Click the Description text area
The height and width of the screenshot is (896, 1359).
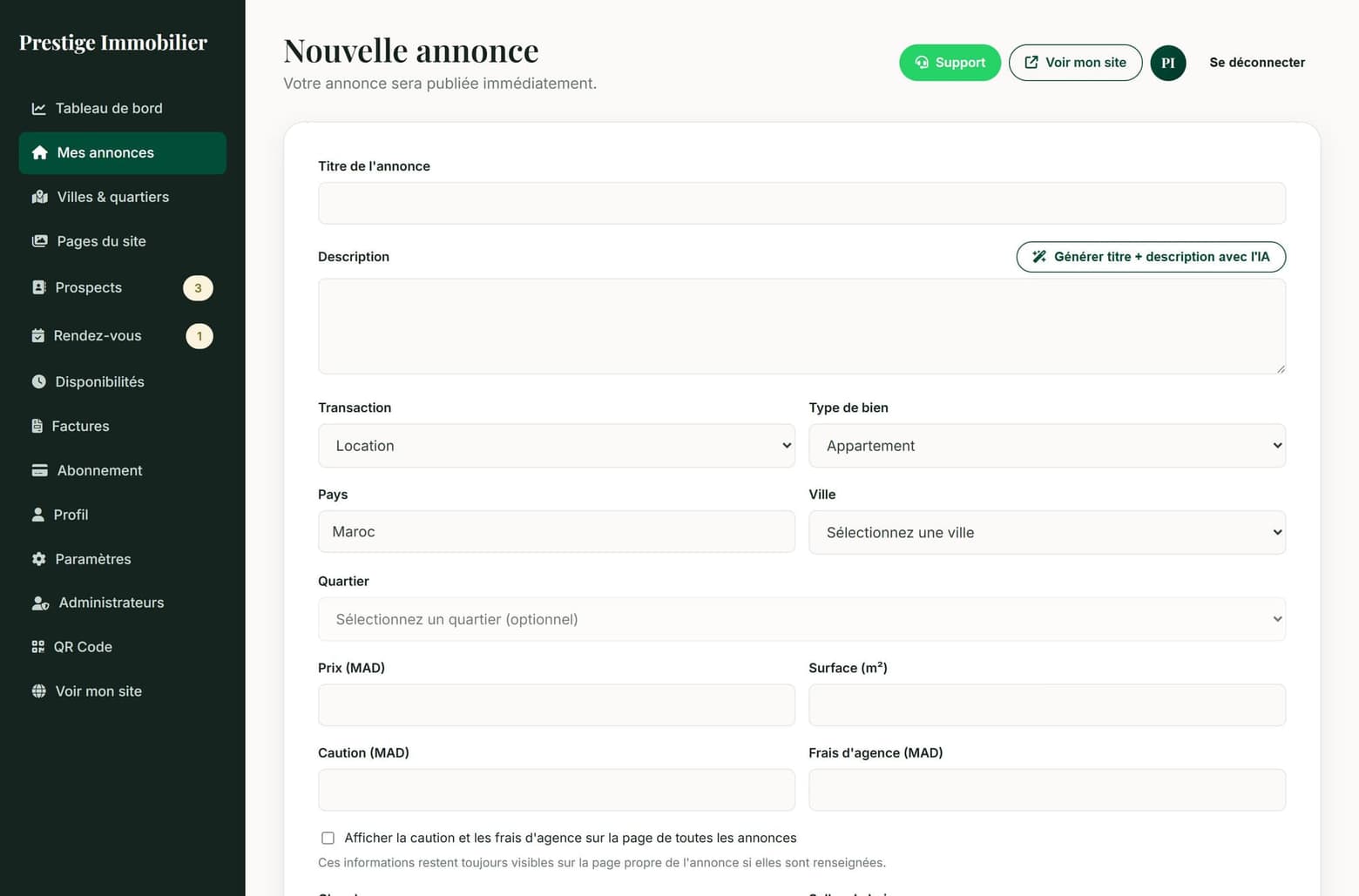point(801,327)
